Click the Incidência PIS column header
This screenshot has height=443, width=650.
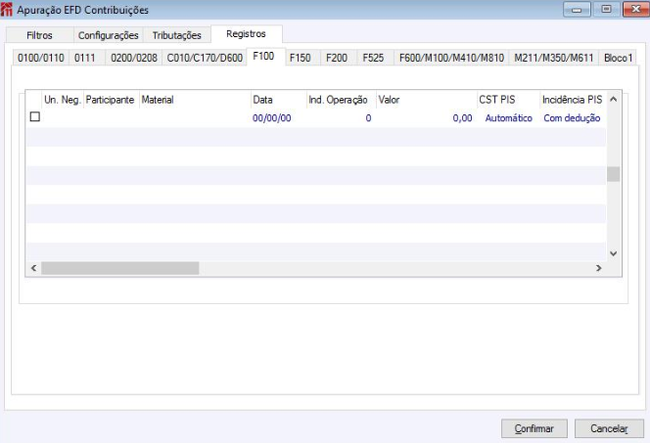click(x=572, y=100)
